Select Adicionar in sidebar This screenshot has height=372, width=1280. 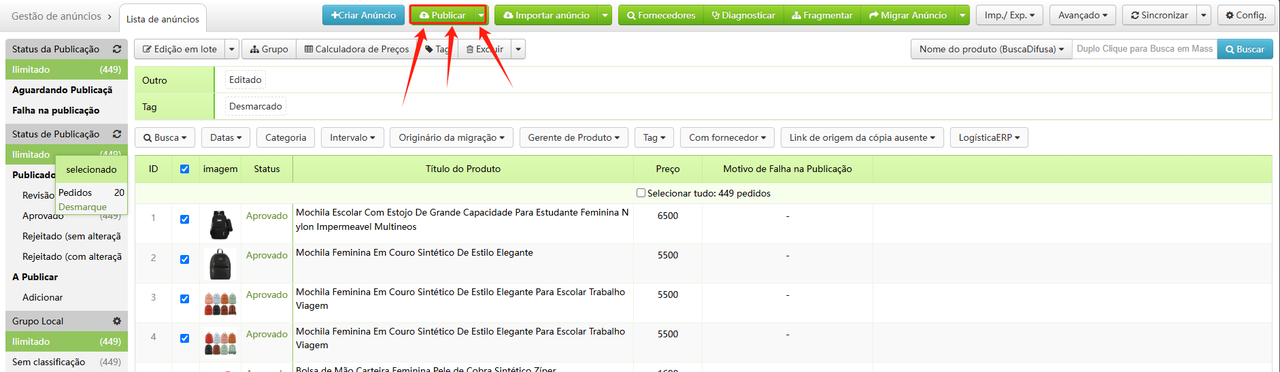pos(42,297)
